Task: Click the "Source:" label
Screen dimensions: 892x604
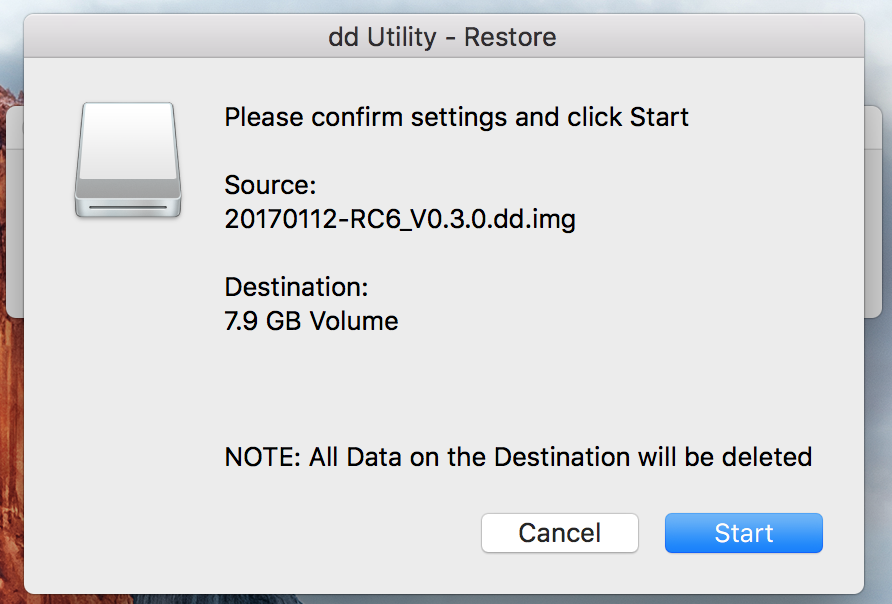Action: pyautogui.click(x=270, y=185)
